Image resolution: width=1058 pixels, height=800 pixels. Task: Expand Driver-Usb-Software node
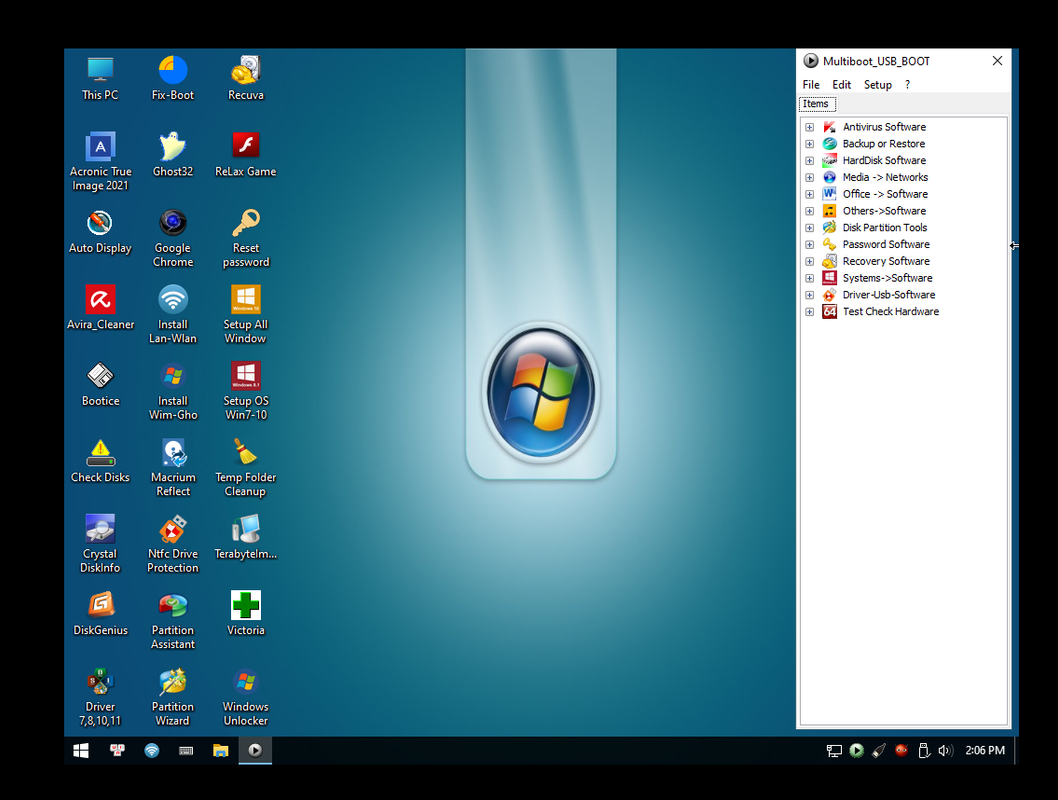coord(810,295)
